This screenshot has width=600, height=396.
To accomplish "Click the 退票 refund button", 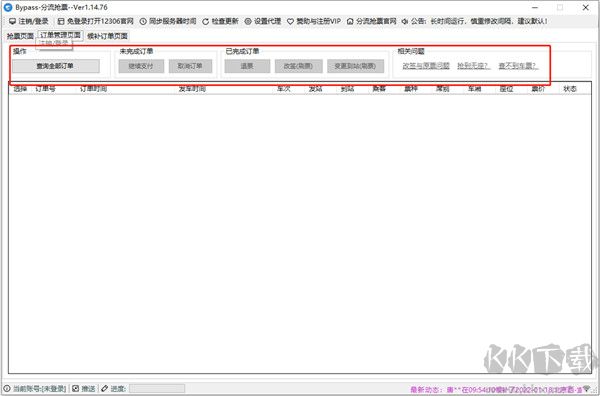I will tap(247, 66).
